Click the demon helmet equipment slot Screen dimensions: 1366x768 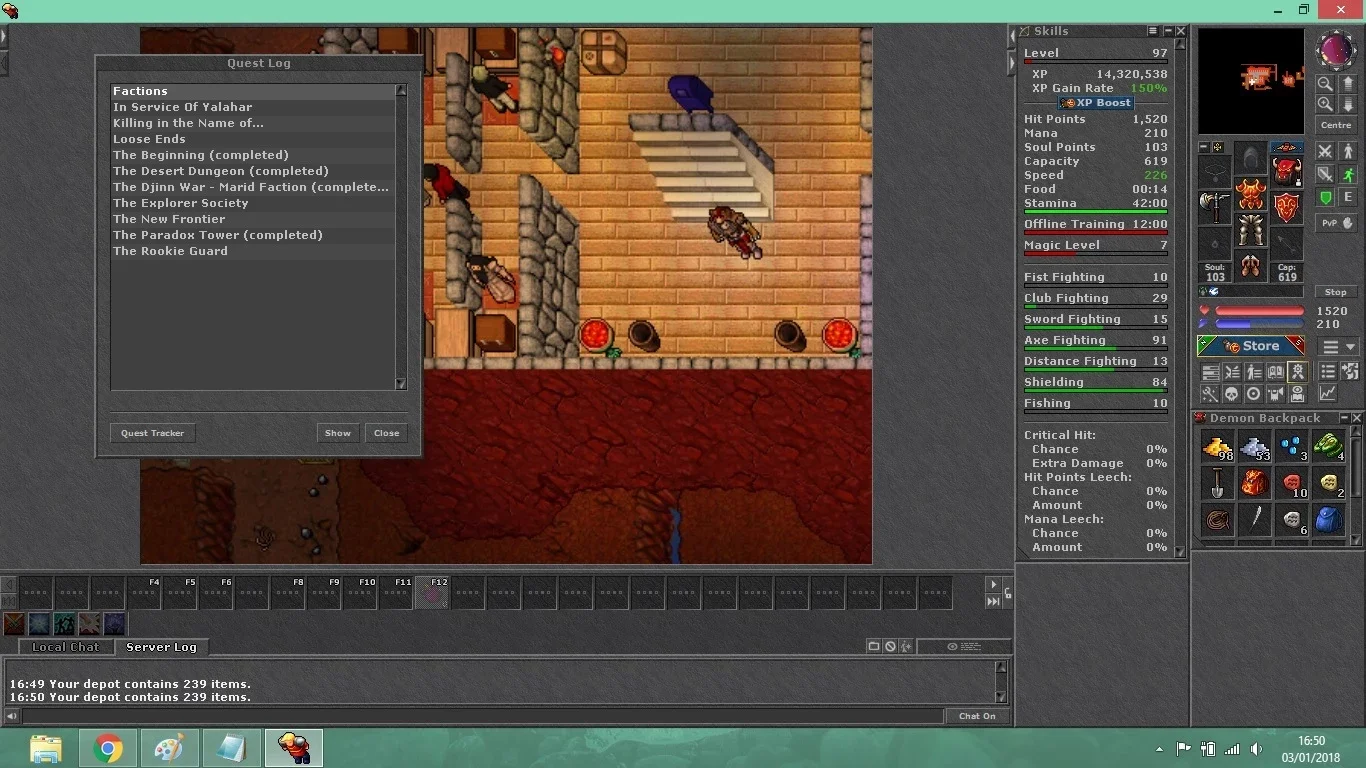tap(1287, 171)
